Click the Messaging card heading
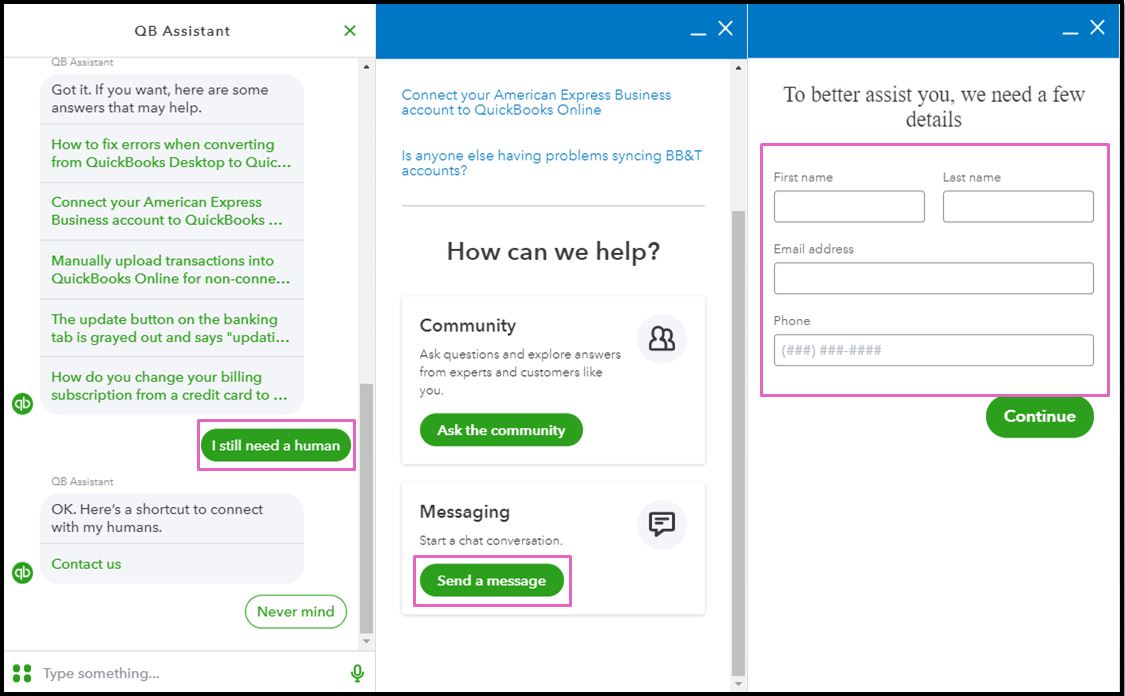The image size is (1125, 696). [465, 512]
